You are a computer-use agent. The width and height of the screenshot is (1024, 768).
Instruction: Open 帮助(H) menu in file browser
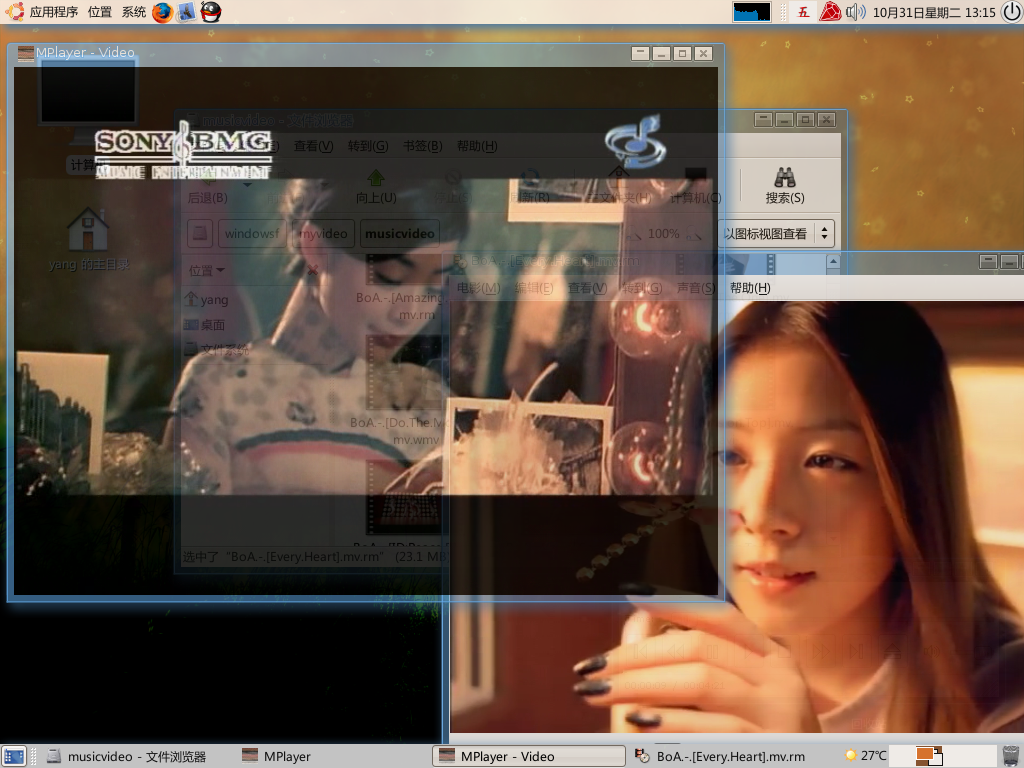(477, 146)
